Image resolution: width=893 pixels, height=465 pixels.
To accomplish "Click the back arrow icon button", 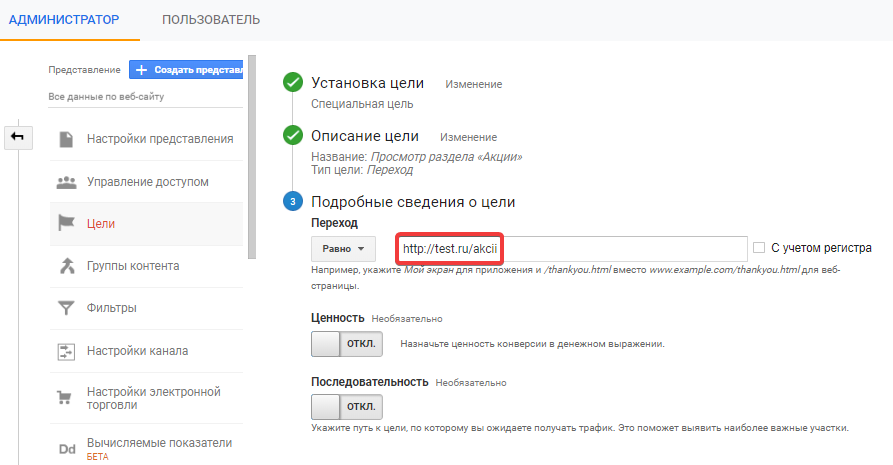I will point(18,137).
